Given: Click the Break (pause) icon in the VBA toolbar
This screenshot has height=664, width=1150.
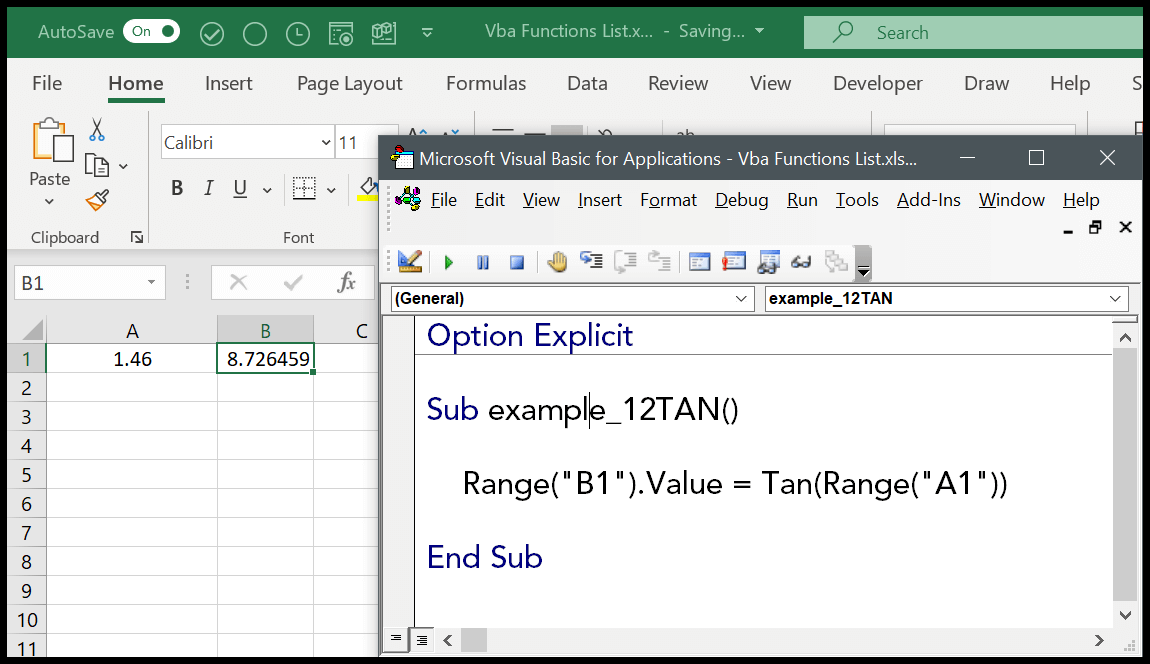Looking at the screenshot, I should point(483,262).
